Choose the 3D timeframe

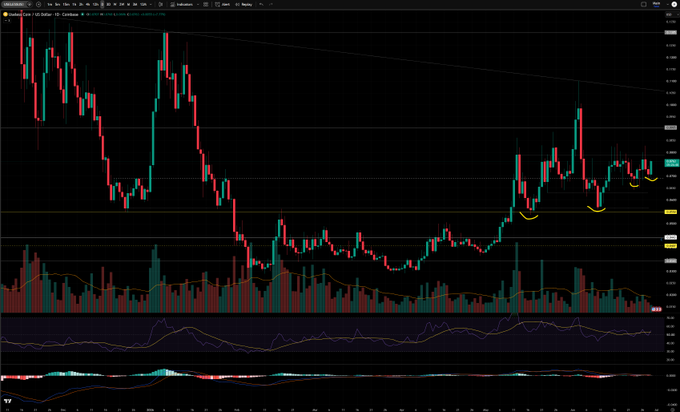pos(108,4)
